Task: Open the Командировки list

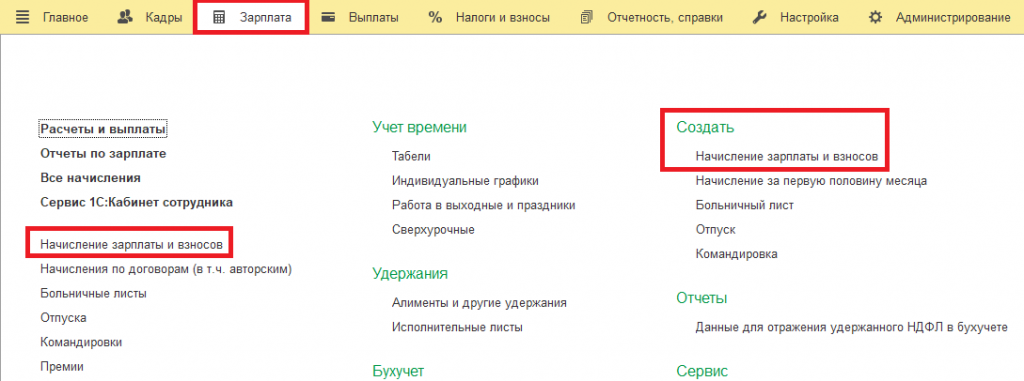Action: [x=81, y=342]
